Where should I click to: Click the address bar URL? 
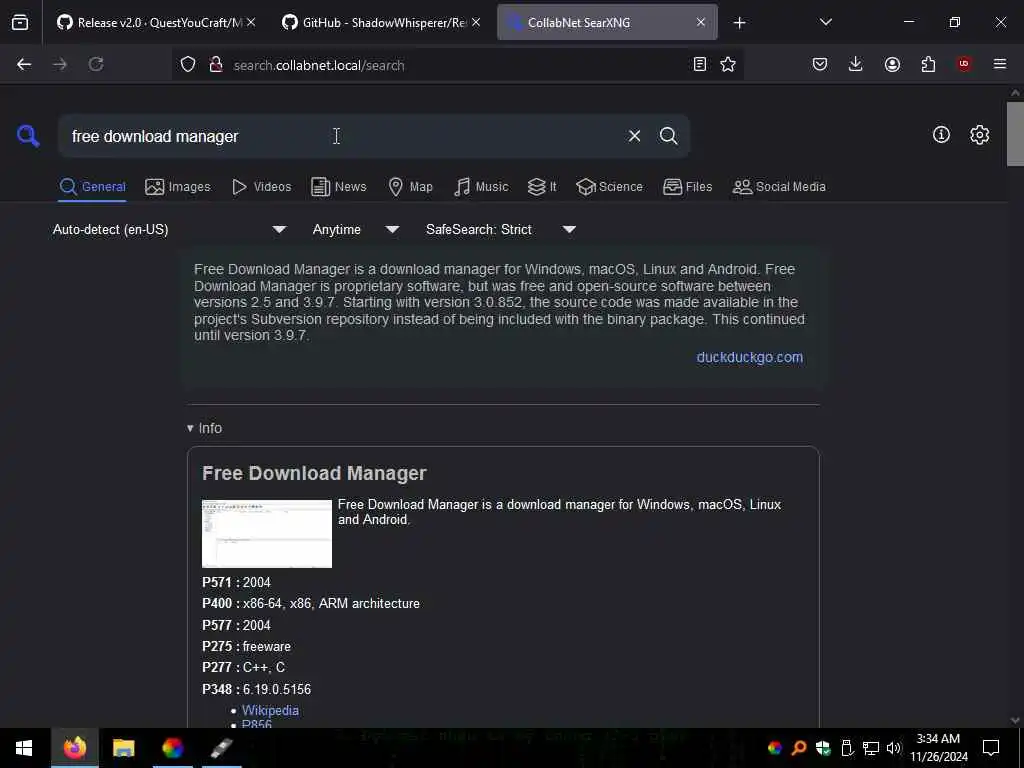(x=319, y=65)
